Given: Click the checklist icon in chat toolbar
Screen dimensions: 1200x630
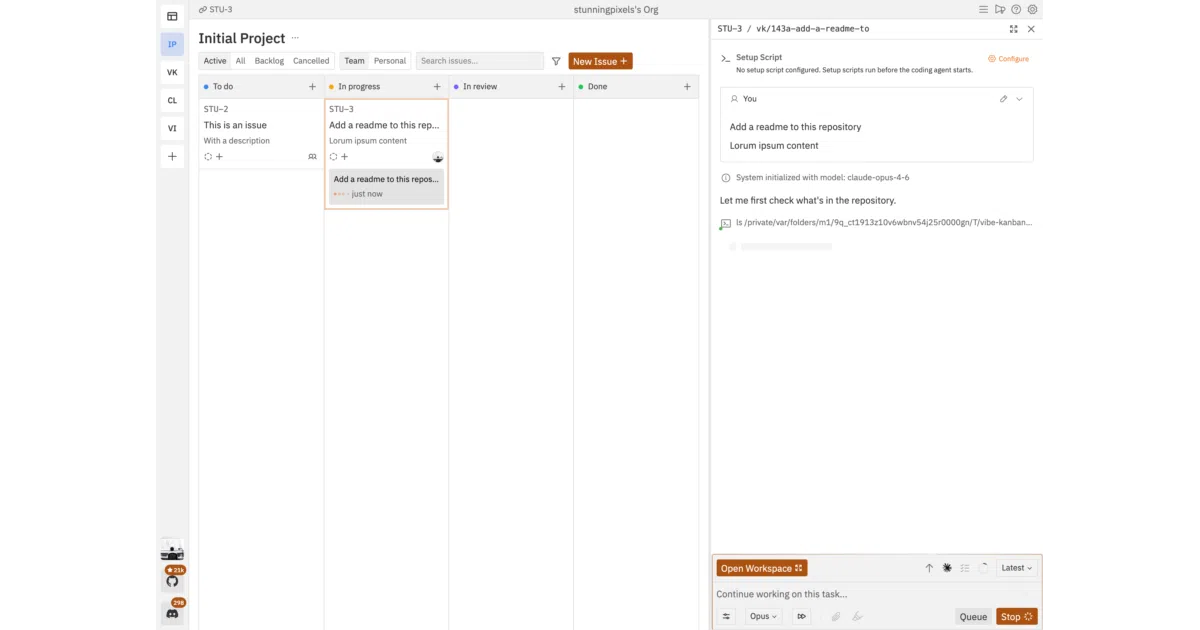Looking at the screenshot, I should click(x=965, y=568).
